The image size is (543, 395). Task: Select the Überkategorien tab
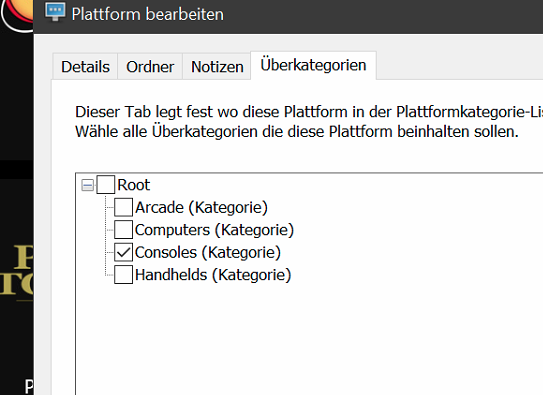313,65
